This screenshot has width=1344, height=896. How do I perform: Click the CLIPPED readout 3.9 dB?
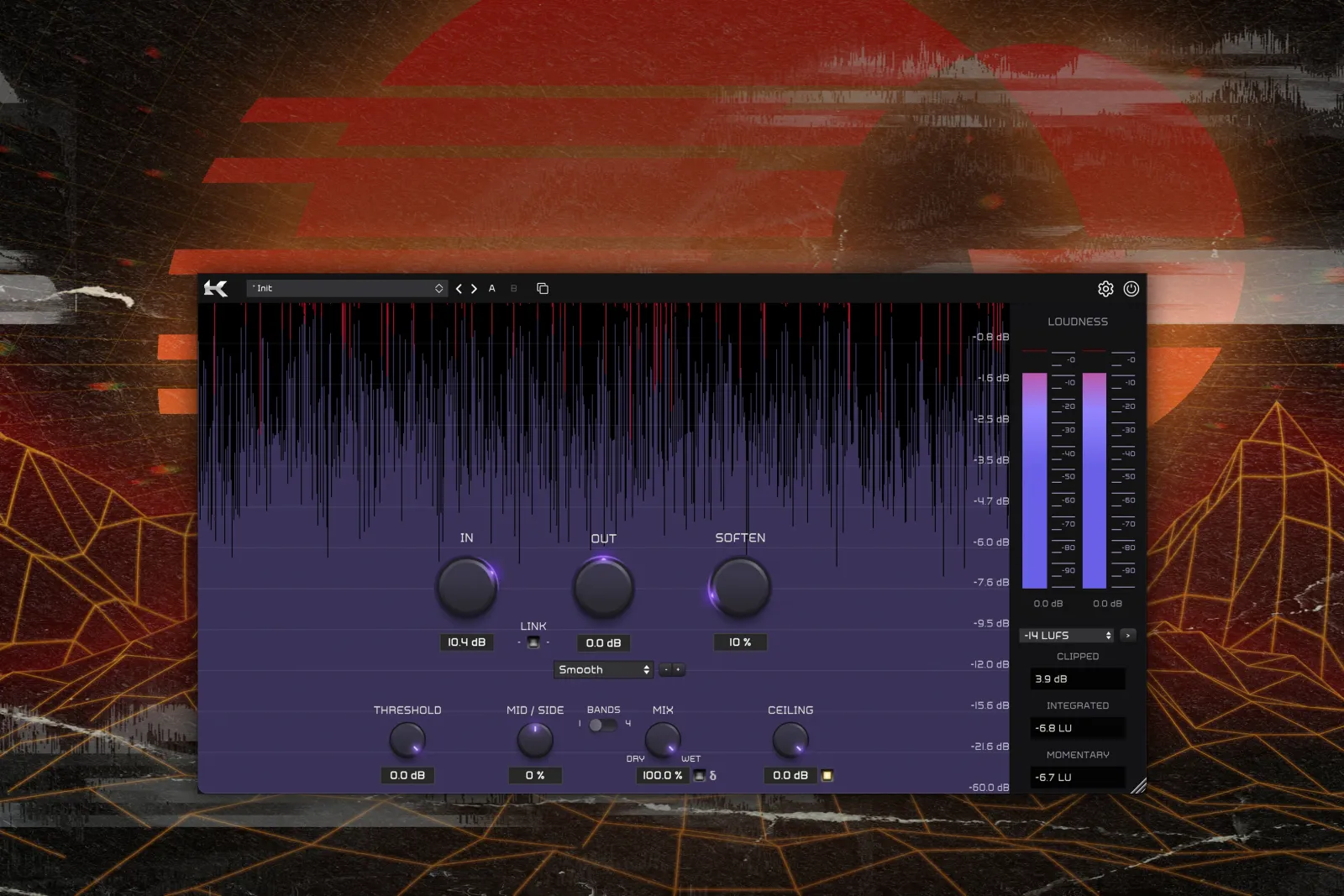coord(1078,679)
